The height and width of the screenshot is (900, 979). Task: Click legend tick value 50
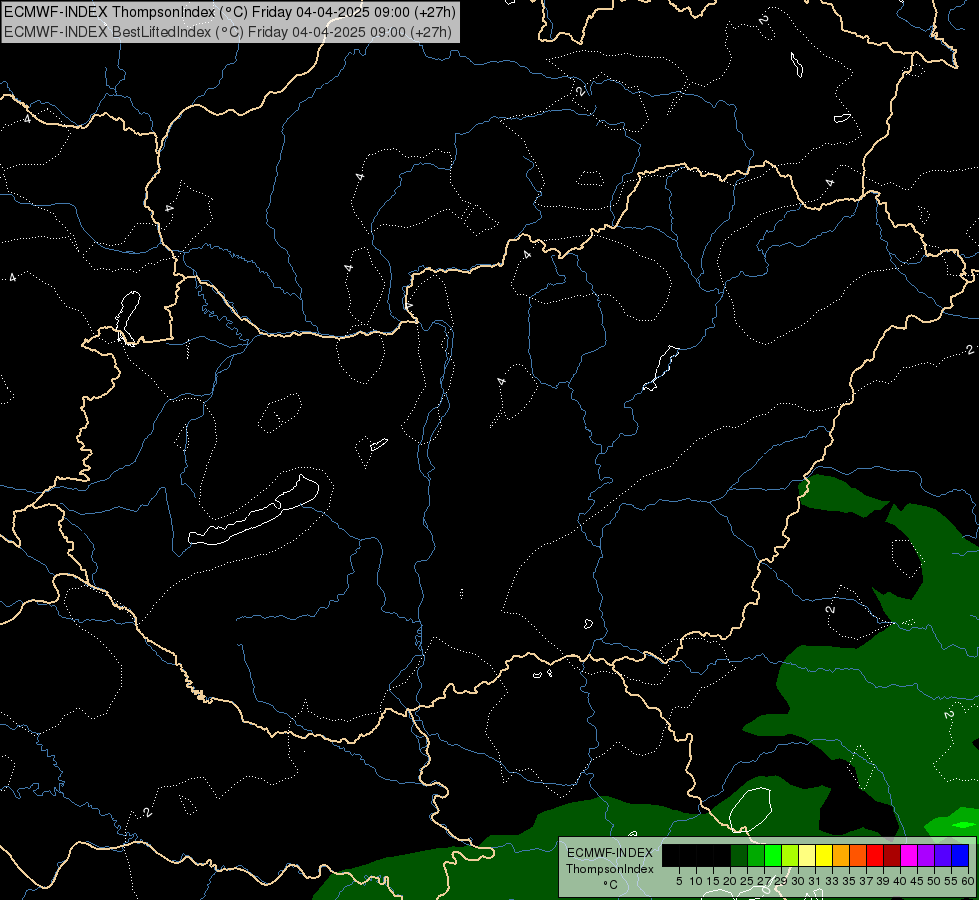tap(935, 881)
